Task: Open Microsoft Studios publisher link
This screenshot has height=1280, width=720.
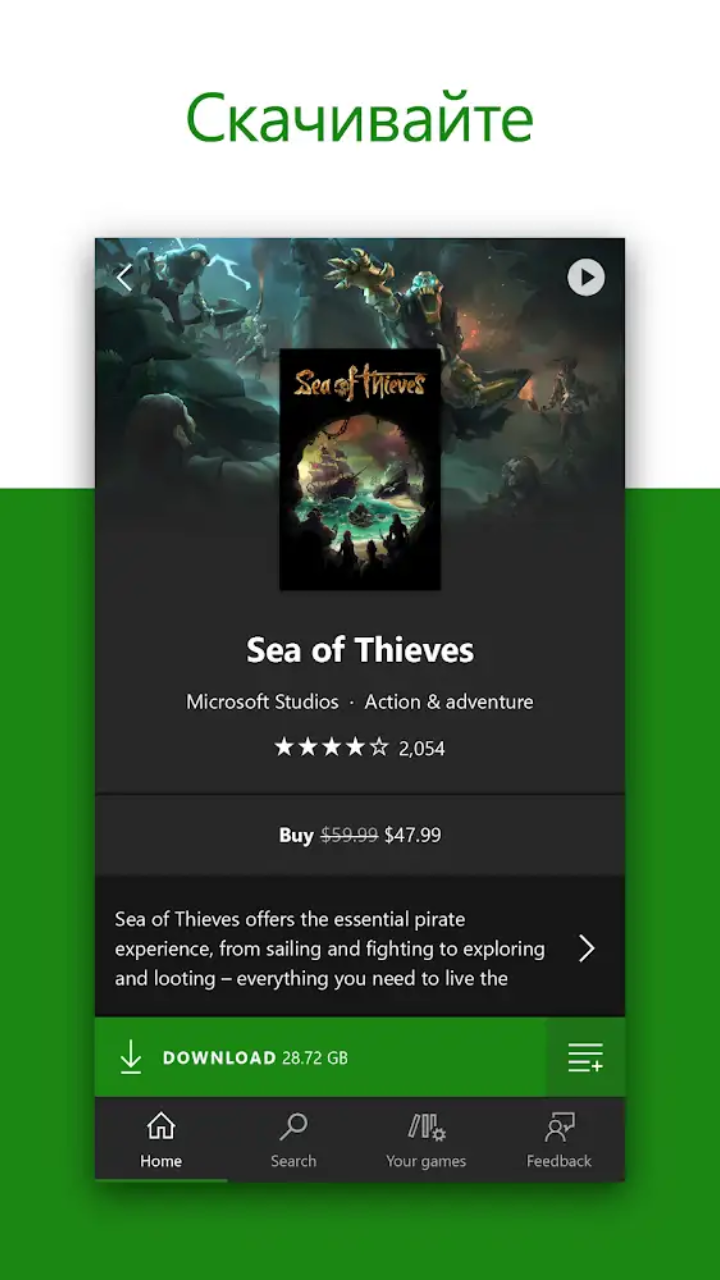Action: click(x=262, y=702)
